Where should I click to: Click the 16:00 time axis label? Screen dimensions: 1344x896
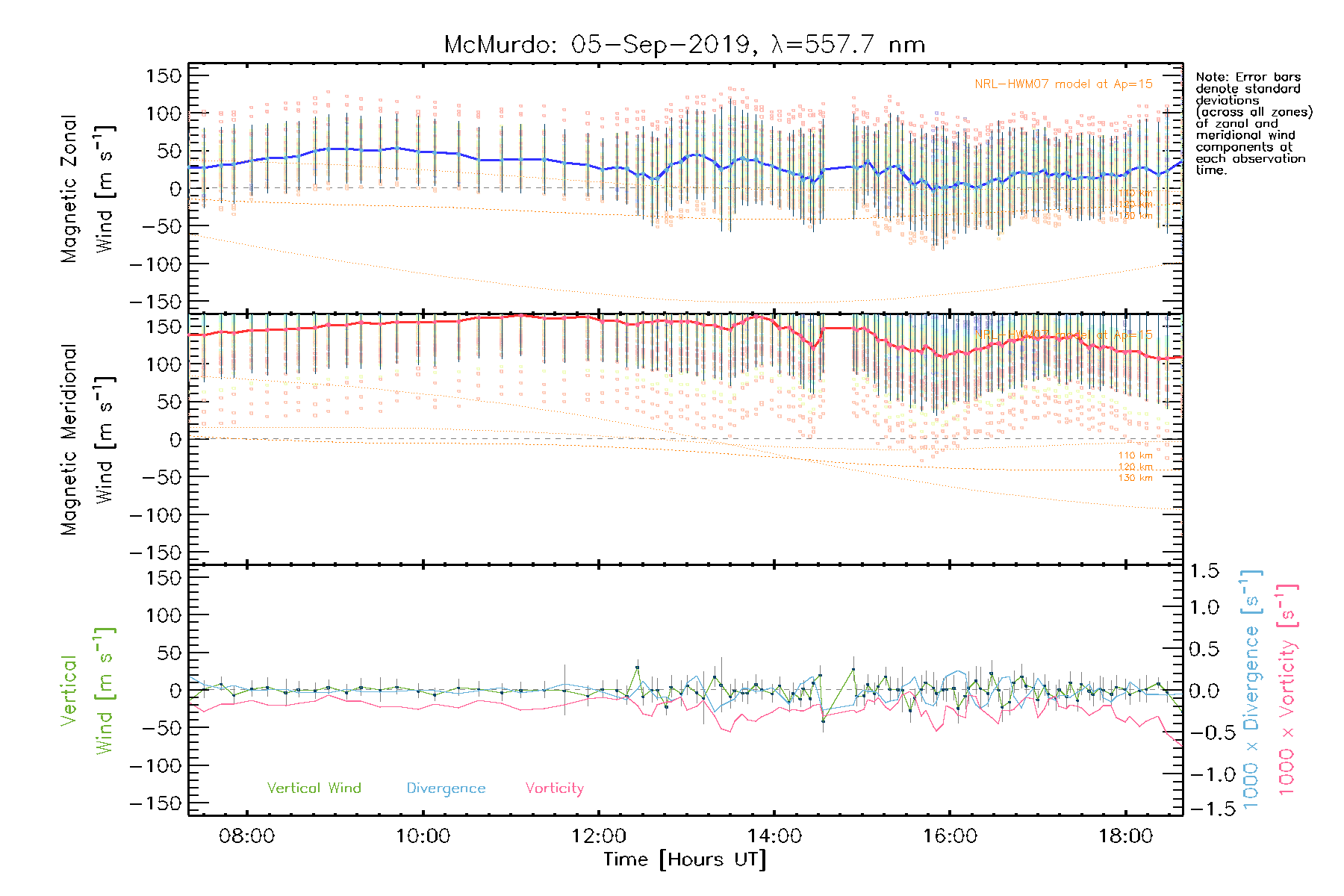[950, 836]
